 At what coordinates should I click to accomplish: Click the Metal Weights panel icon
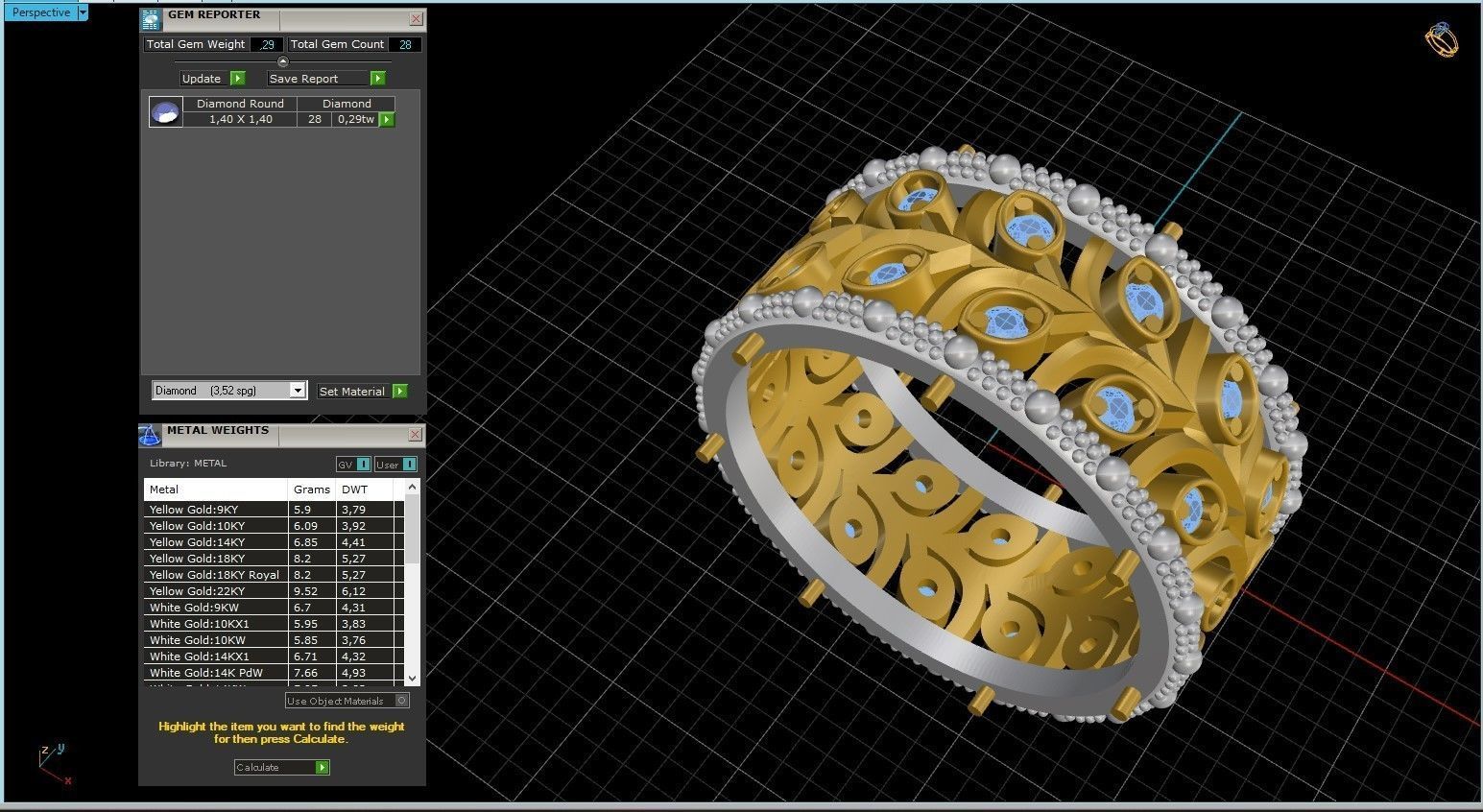tap(150, 435)
